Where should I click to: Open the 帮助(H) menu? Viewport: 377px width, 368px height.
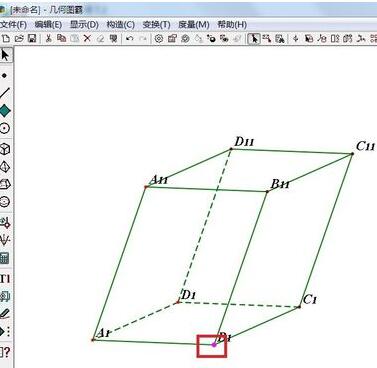232,25
